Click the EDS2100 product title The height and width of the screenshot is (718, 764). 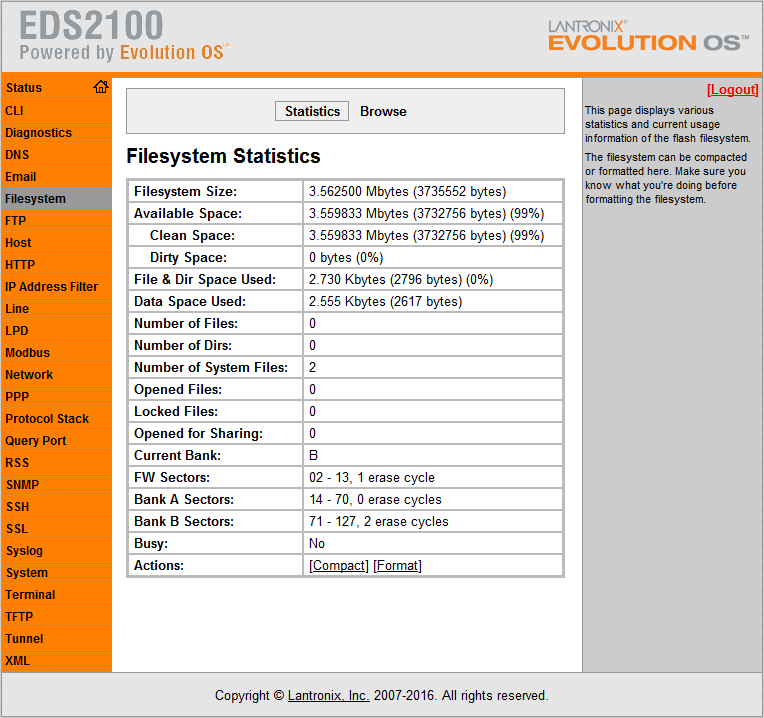pyautogui.click(x=91, y=25)
